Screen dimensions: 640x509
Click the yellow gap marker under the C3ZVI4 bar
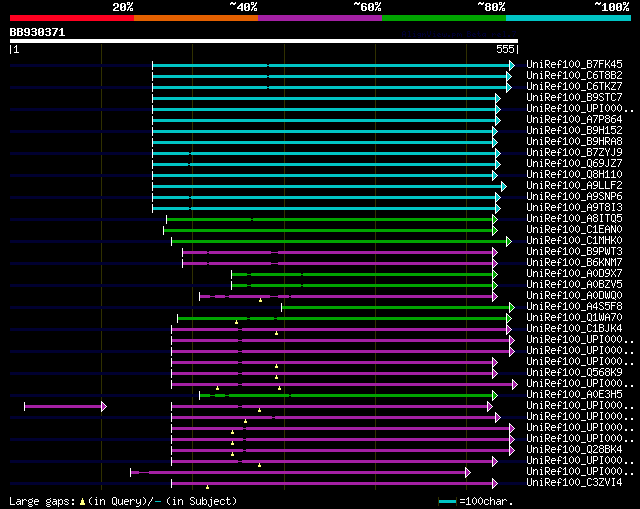tap(207, 487)
